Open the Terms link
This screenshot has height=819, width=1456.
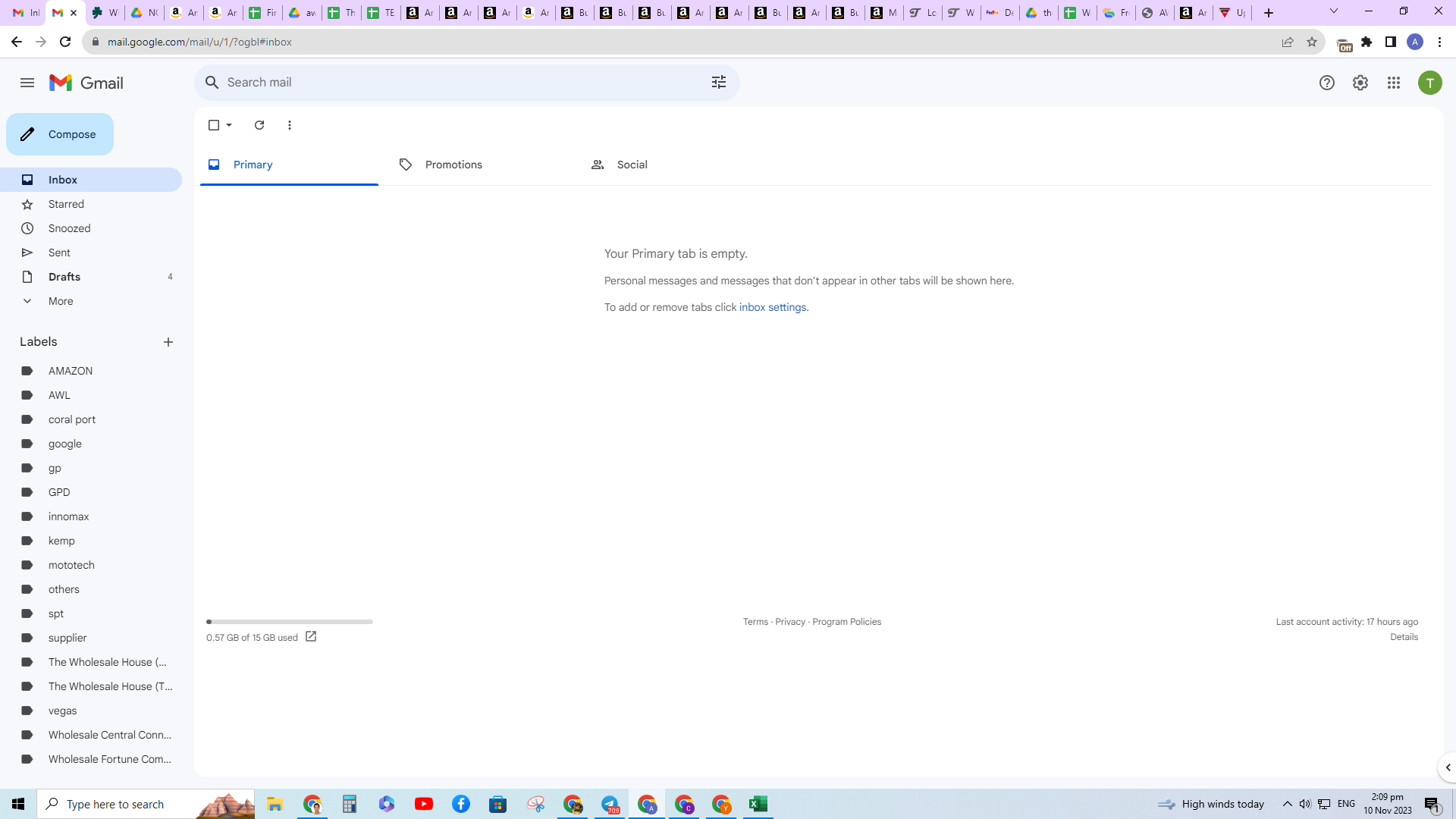(x=755, y=622)
